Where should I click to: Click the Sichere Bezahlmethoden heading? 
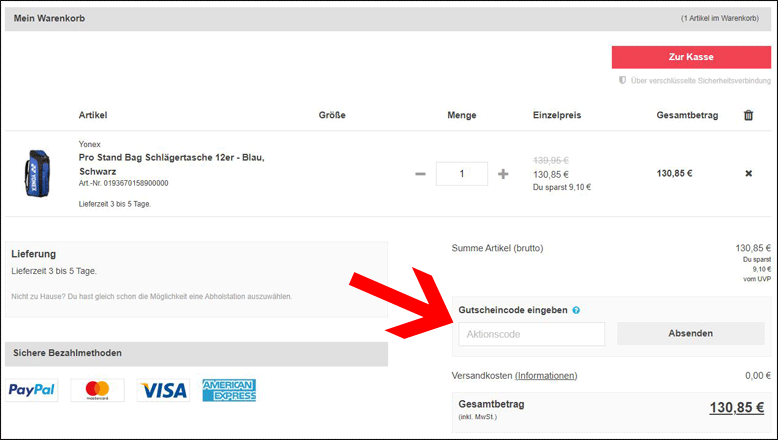tap(67, 353)
